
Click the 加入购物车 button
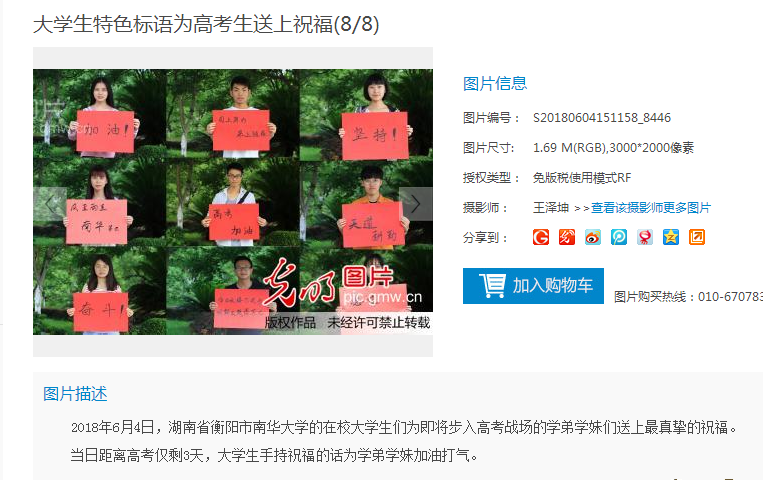coord(533,286)
